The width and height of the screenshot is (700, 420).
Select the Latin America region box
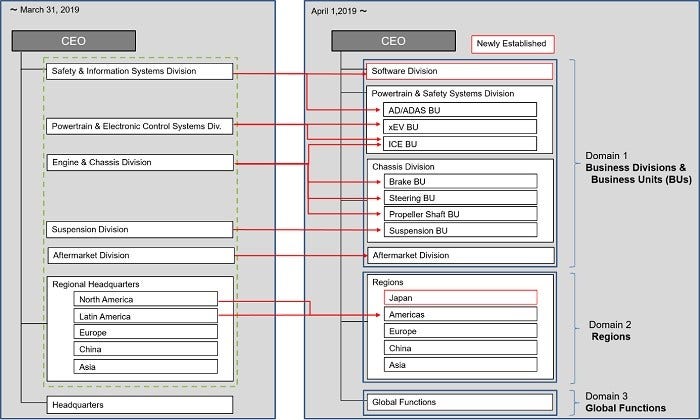[x=145, y=316]
